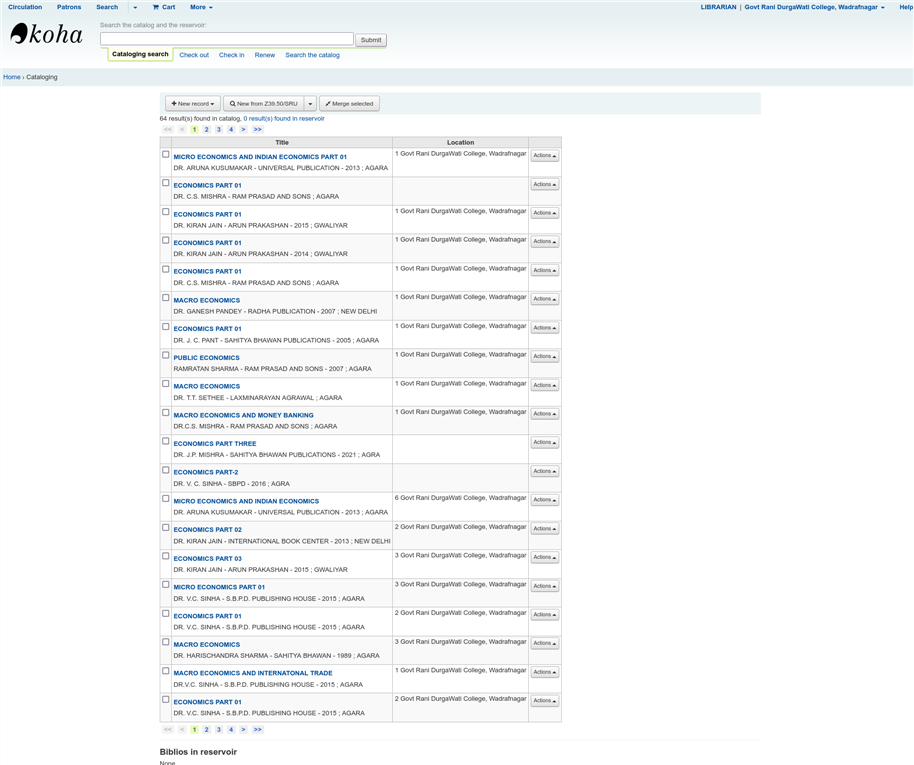The image size is (914, 765).
Task: Tick checkbox for Economics Part Three
Action: [166, 441]
